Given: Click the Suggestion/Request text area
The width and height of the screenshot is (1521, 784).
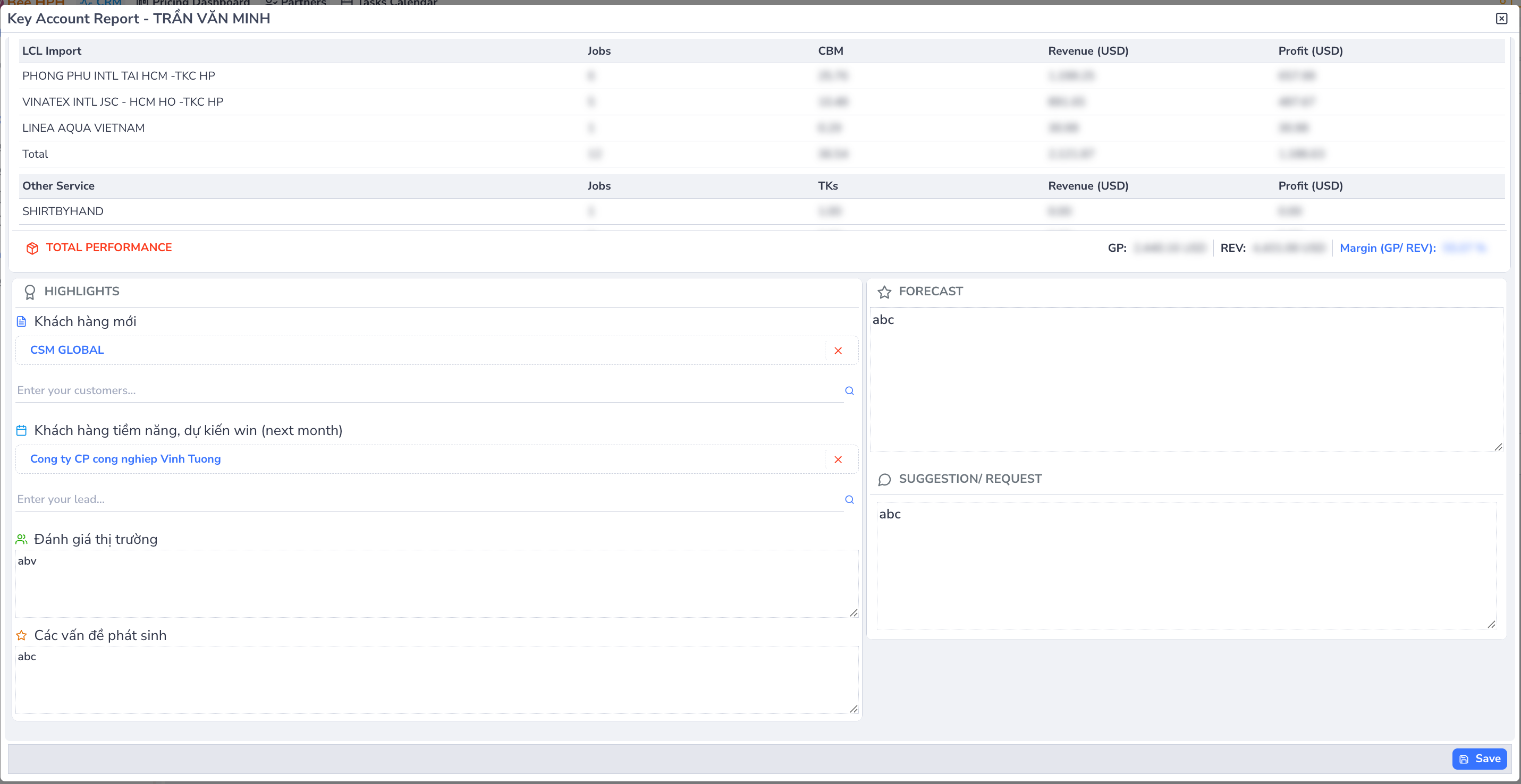Looking at the screenshot, I should click(1186, 566).
